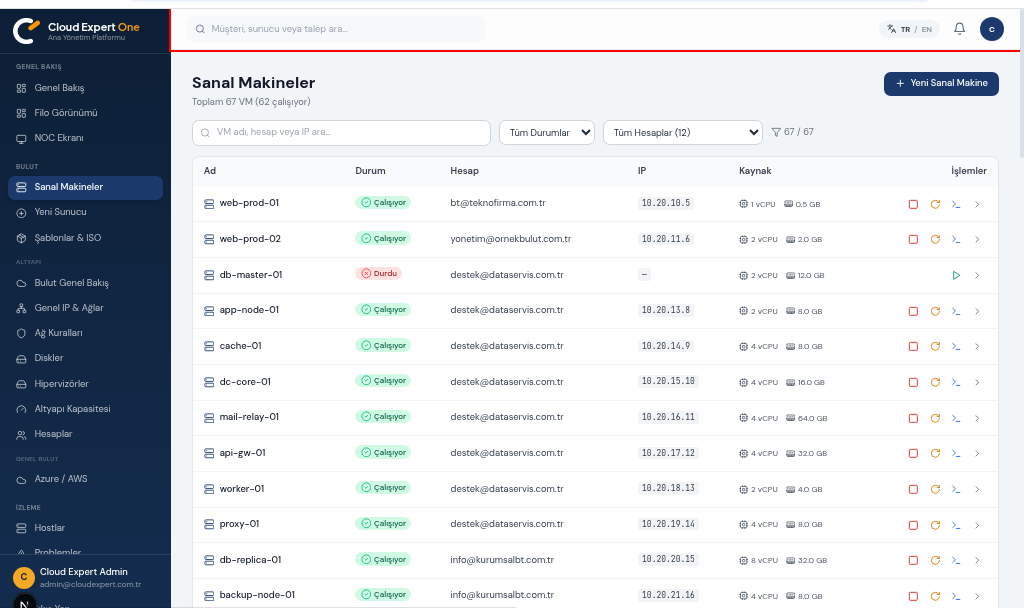
Task: Open console for cache-01
Action: pos(956,347)
